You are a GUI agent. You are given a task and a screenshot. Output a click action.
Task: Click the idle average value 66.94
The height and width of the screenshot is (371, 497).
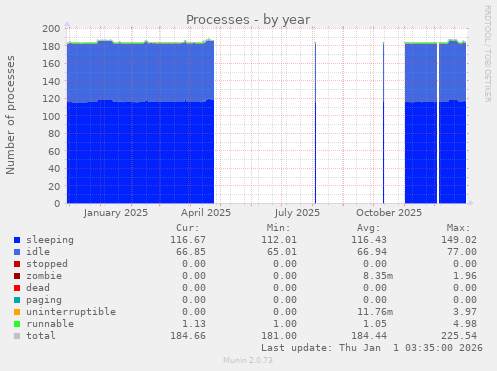click(x=372, y=252)
